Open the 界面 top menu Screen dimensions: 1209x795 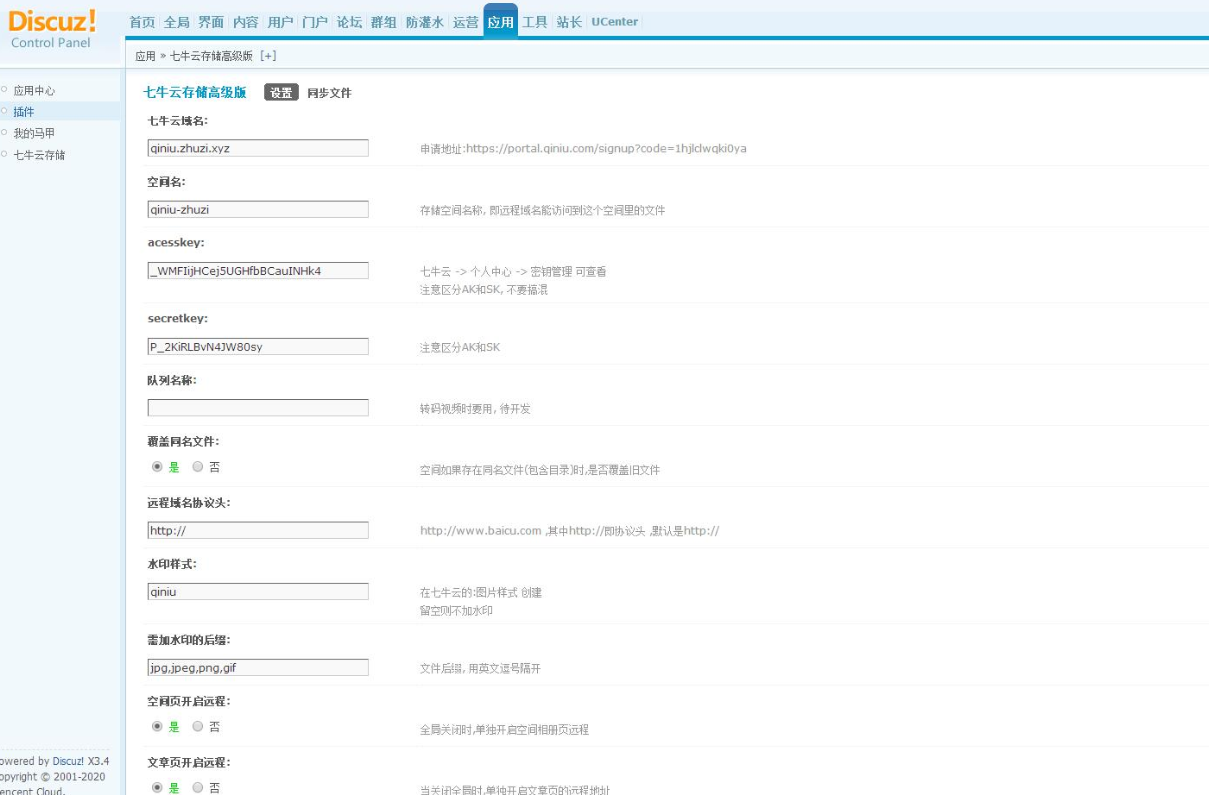(x=211, y=22)
